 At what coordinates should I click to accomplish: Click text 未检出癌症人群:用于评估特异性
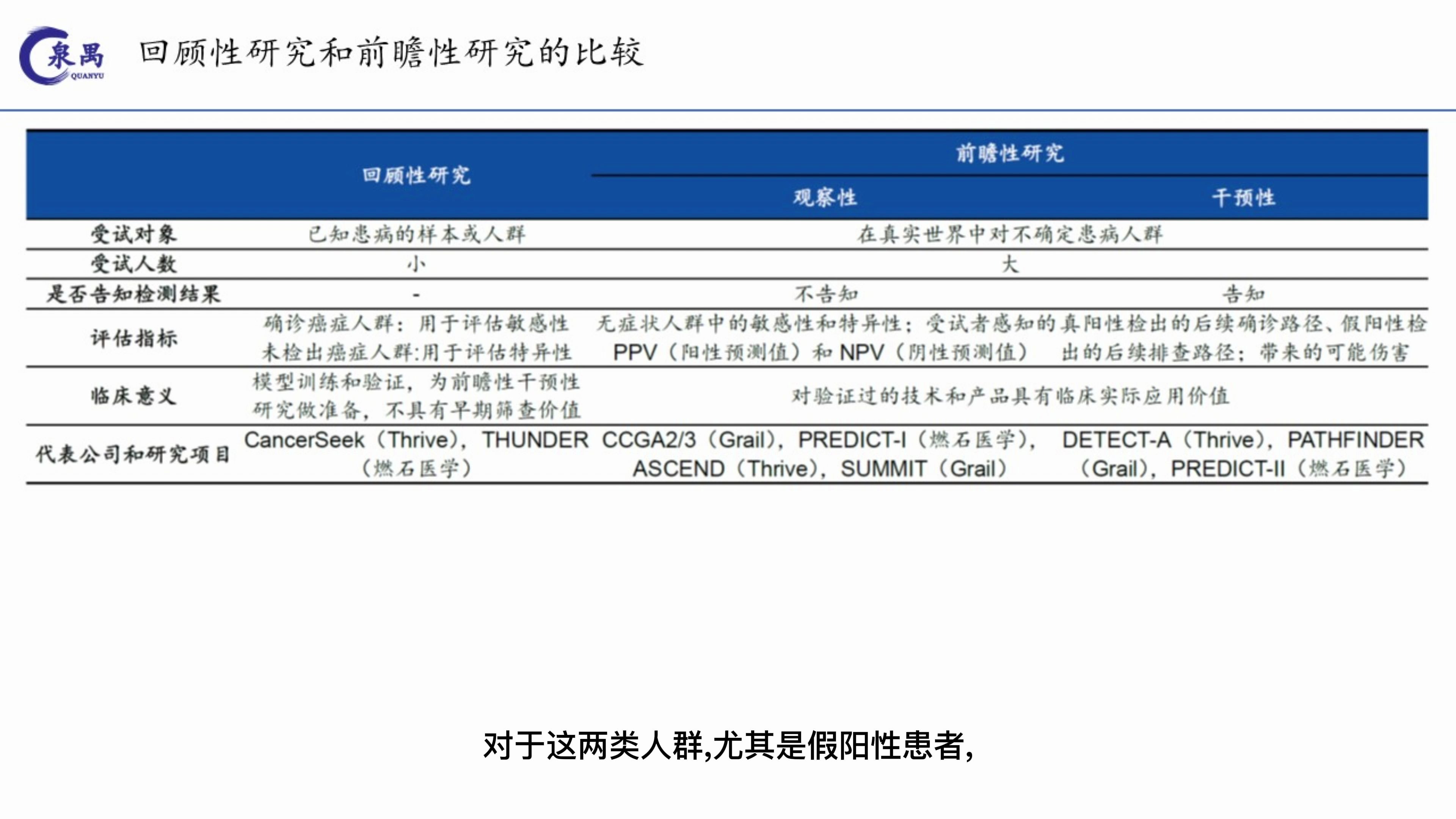pyautogui.click(x=417, y=353)
